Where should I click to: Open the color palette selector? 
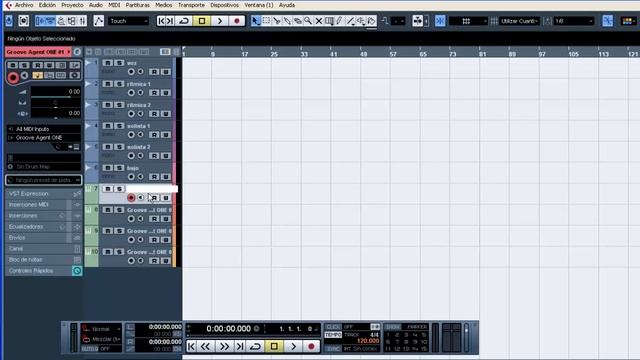coord(628,21)
